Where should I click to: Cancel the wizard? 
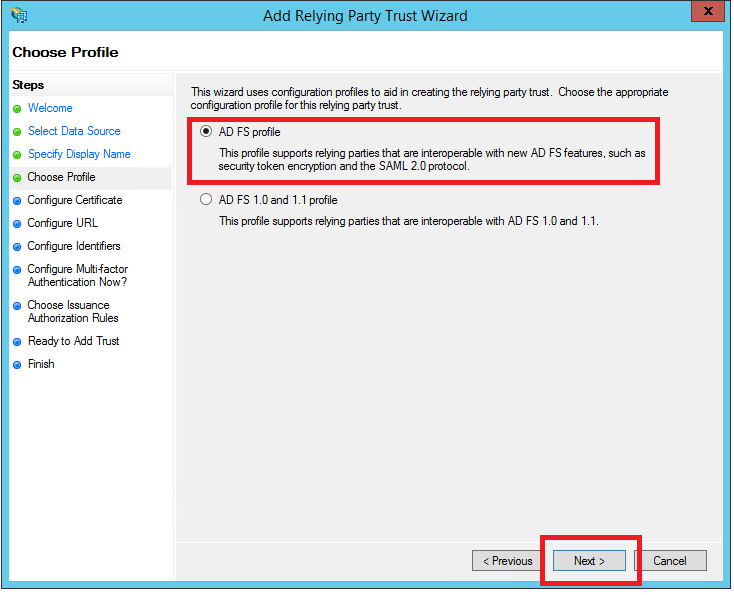coord(671,561)
